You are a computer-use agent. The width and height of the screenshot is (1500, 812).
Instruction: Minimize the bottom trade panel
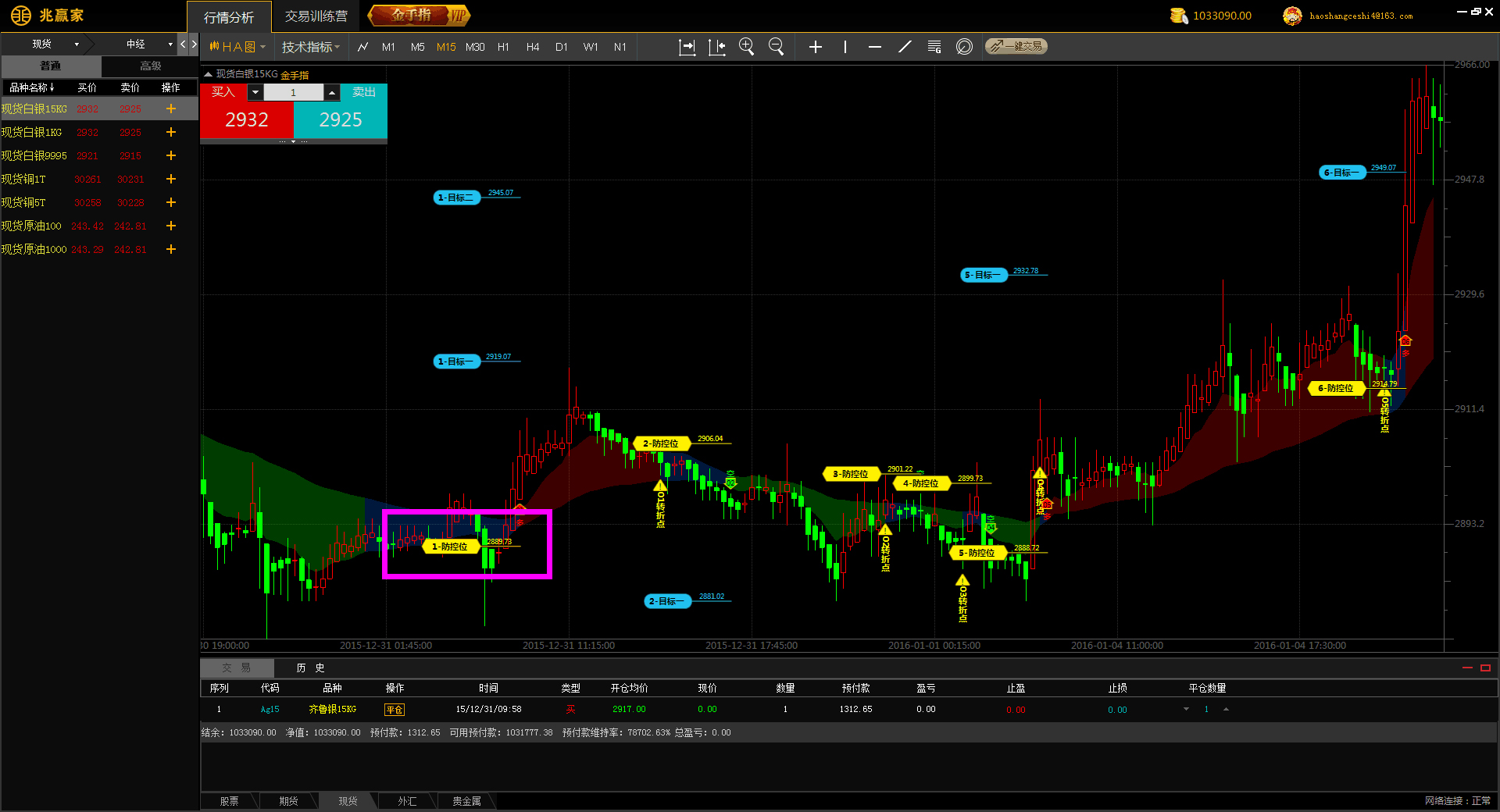pos(1467,668)
